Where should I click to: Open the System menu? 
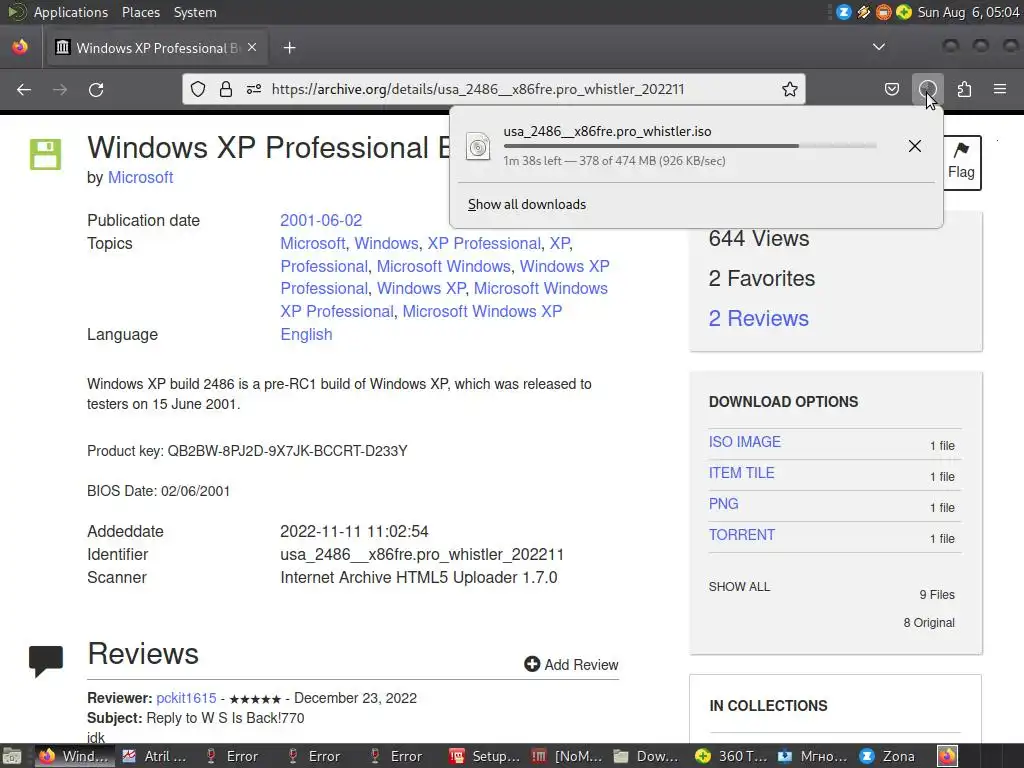click(195, 12)
